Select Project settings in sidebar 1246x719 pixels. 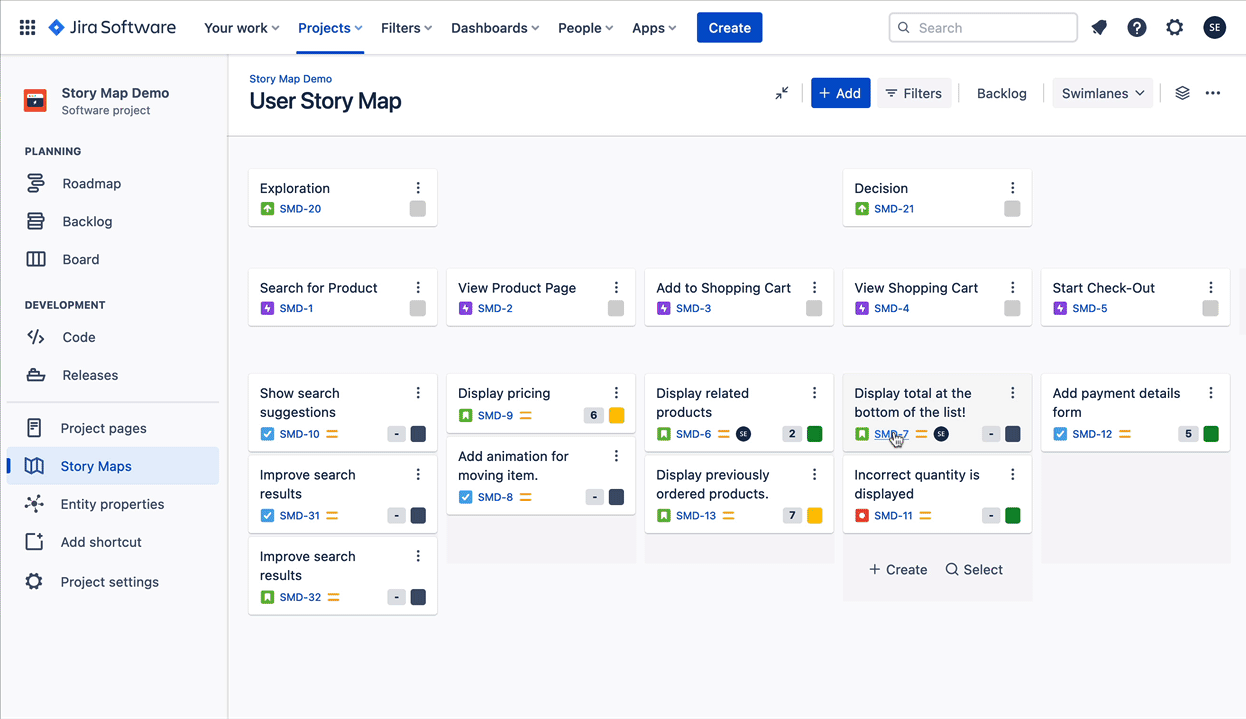(x=109, y=582)
